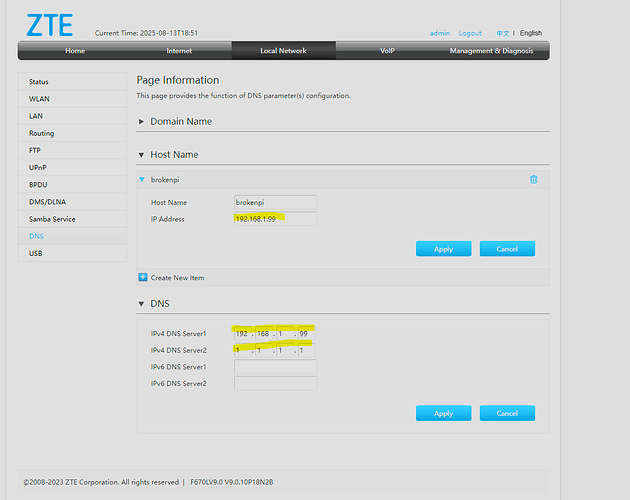Log out using the Logout link
The height and width of the screenshot is (500, 630).
470,33
